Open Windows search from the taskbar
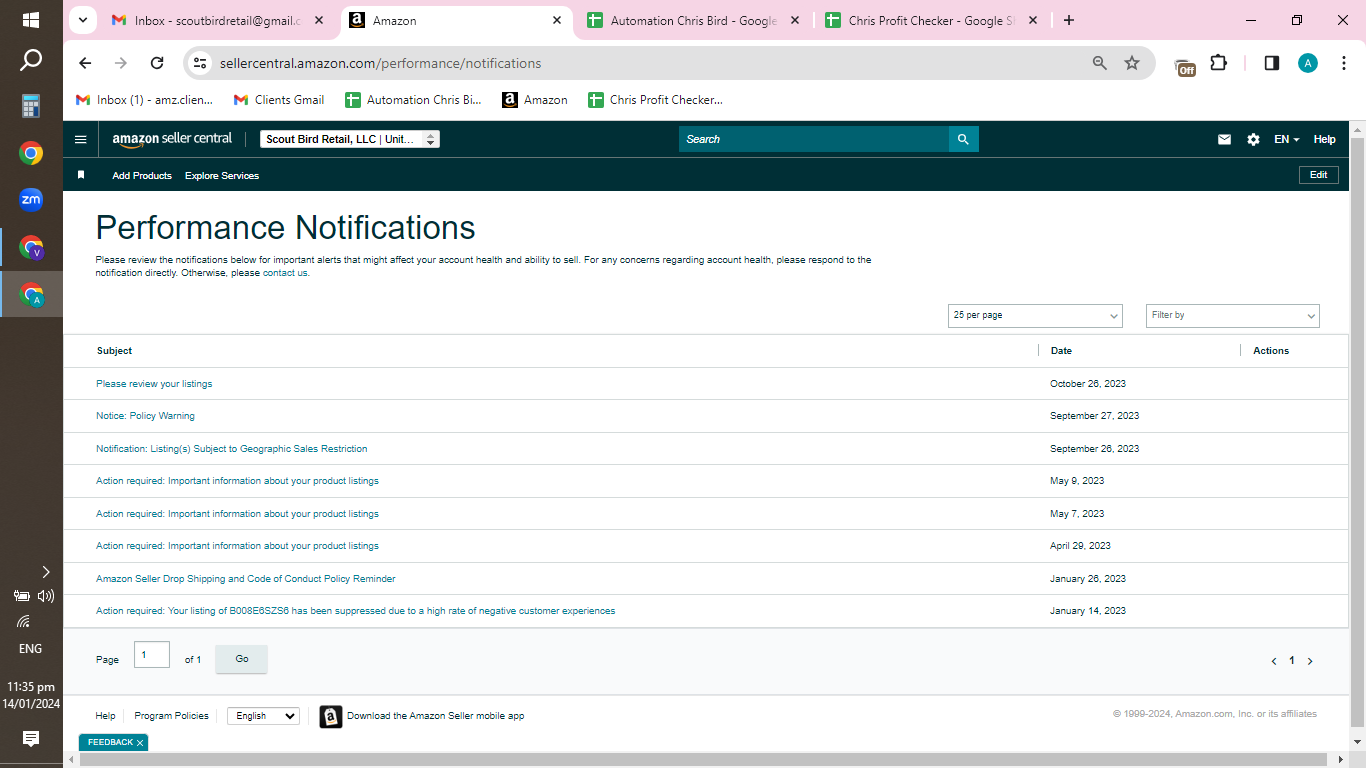1366x768 pixels. pyautogui.click(x=31, y=61)
